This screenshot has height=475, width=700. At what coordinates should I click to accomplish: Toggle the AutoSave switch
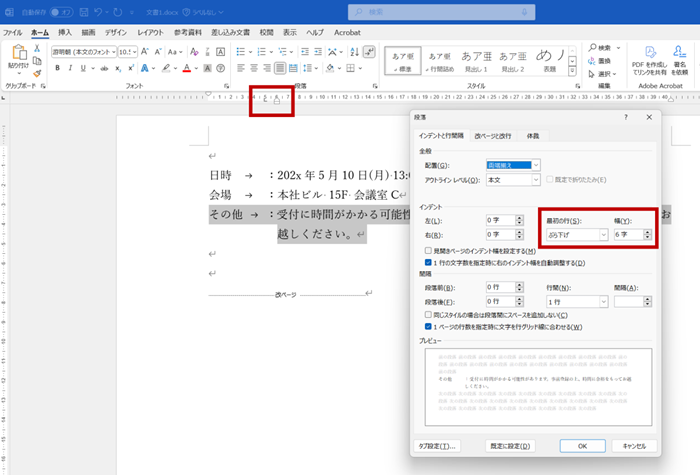click(61, 12)
